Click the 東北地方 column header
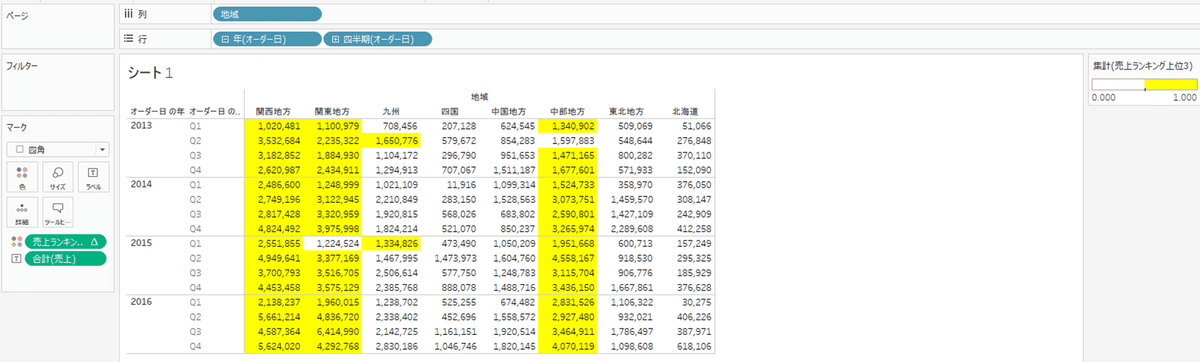1200x362 pixels. [626, 111]
